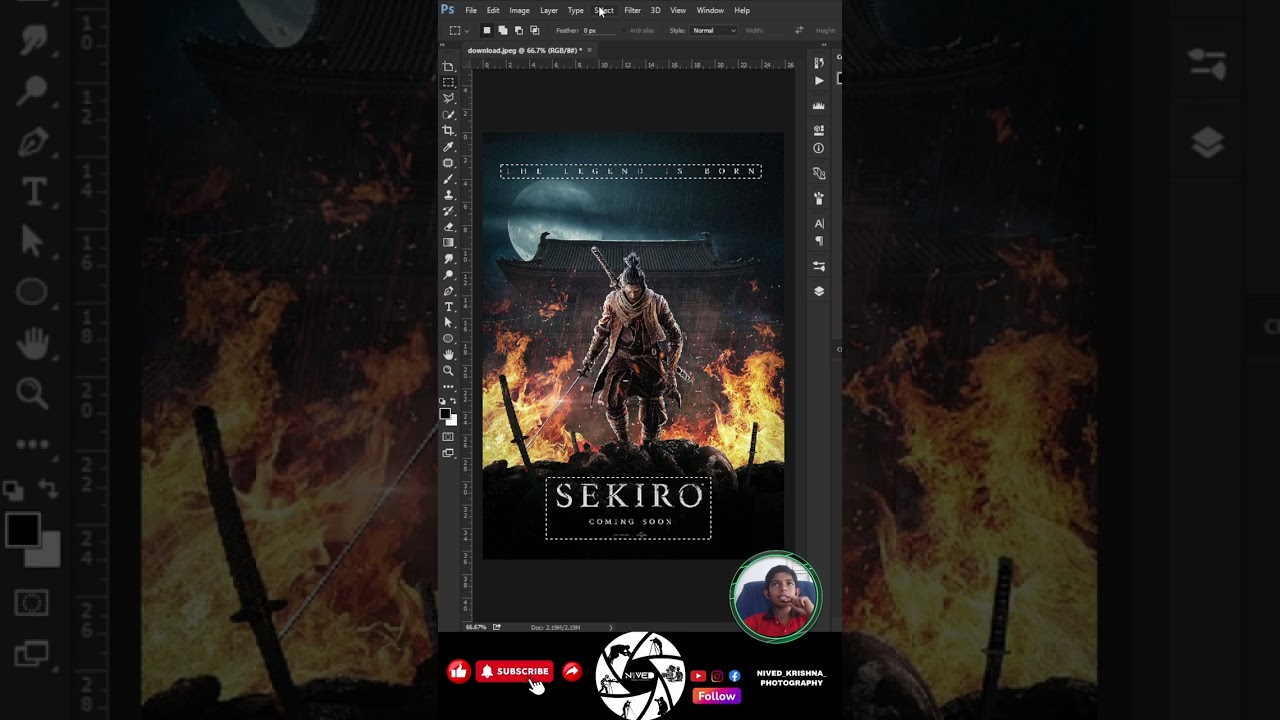
Task: Click the export icon in the status bar
Action: (x=496, y=627)
